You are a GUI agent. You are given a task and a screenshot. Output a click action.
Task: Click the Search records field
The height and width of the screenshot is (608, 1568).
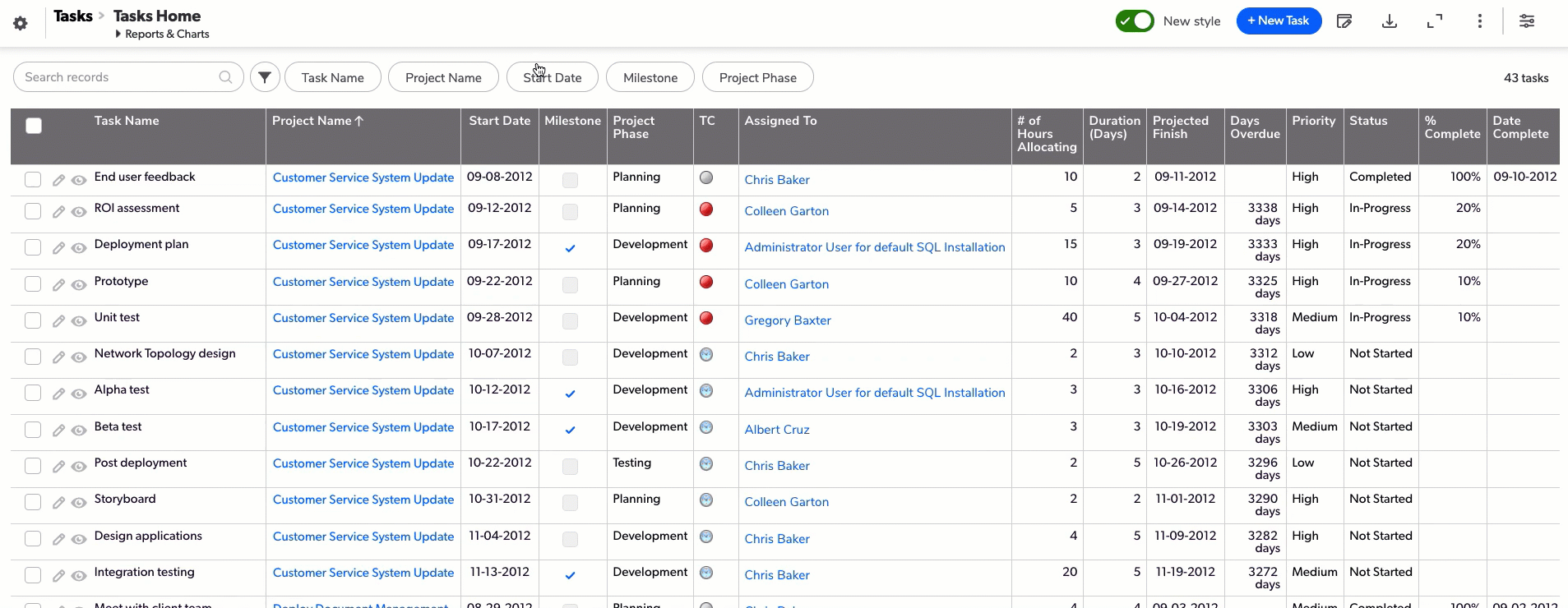click(x=119, y=77)
